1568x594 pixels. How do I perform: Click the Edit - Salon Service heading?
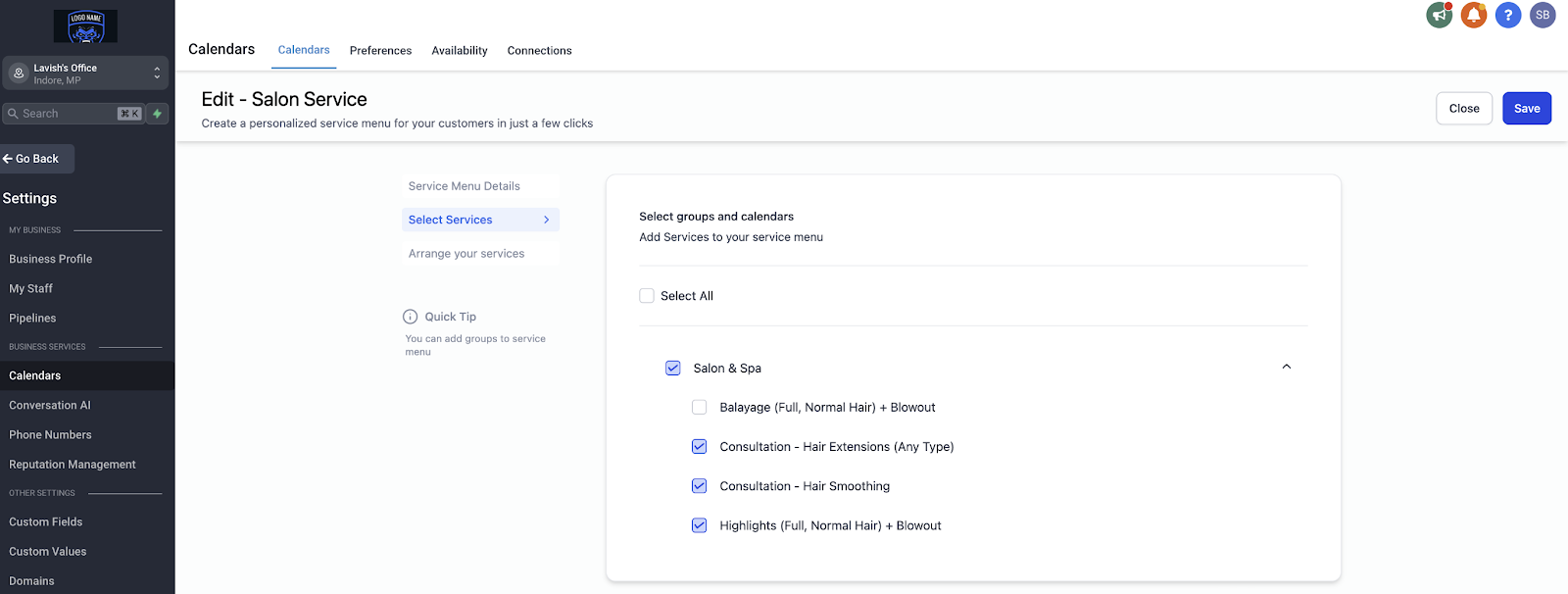(x=284, y=99)
